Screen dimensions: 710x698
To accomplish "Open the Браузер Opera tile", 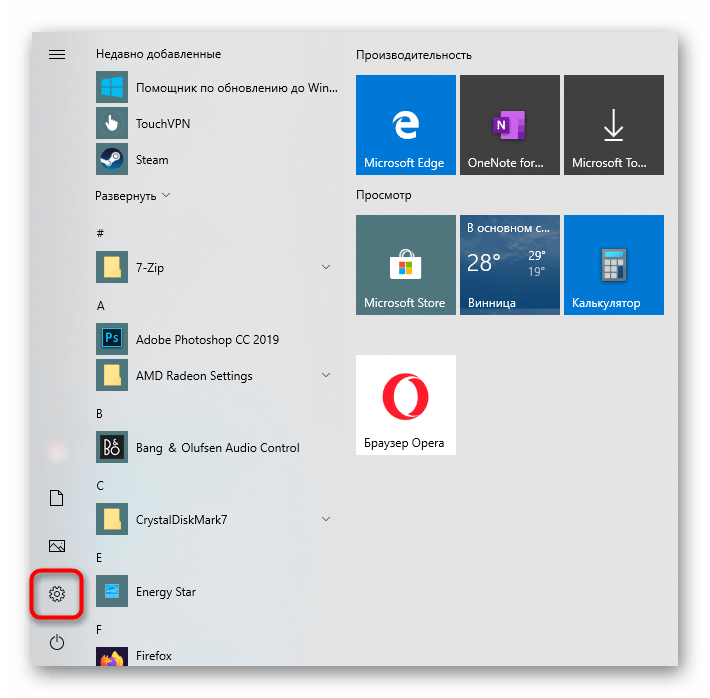I will point(406,405).
